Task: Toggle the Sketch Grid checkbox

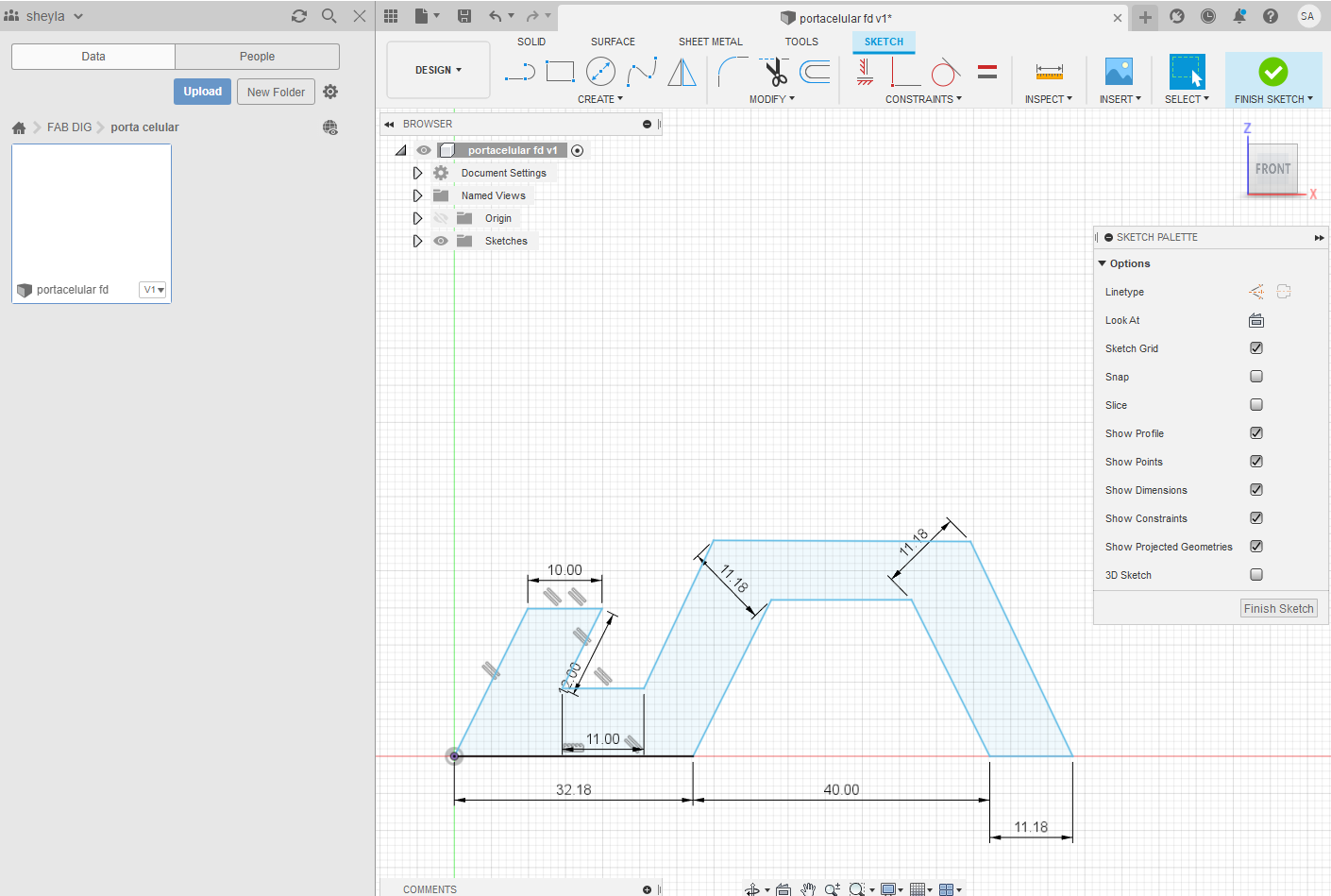Action: [x=1256, y=348]
